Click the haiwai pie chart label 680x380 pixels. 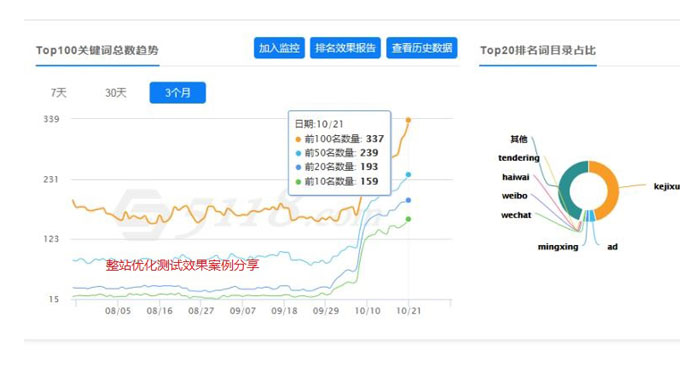516,177
